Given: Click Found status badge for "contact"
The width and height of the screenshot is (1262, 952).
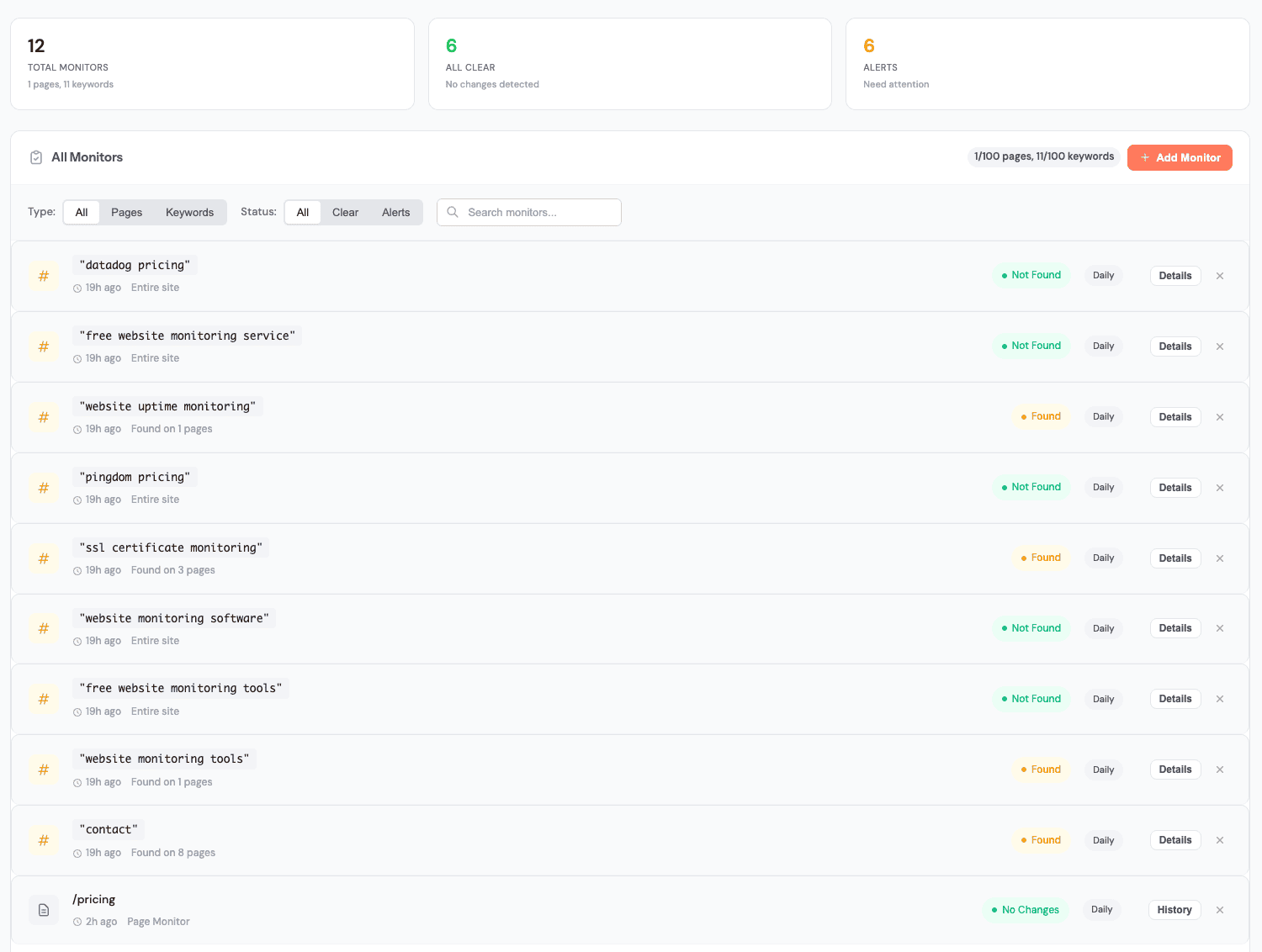Looking at the screenshot, I should (x=1041, y=840).
